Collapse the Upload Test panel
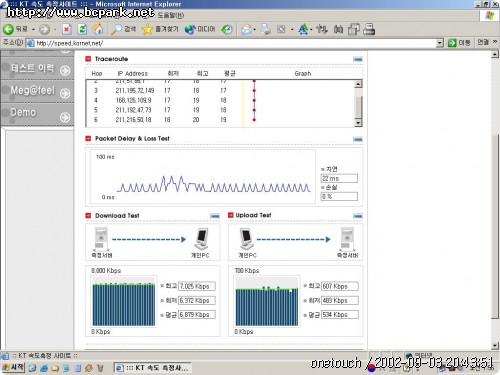Image resolution: width=500 pixels, height=375 pixels. pos(358,216)
